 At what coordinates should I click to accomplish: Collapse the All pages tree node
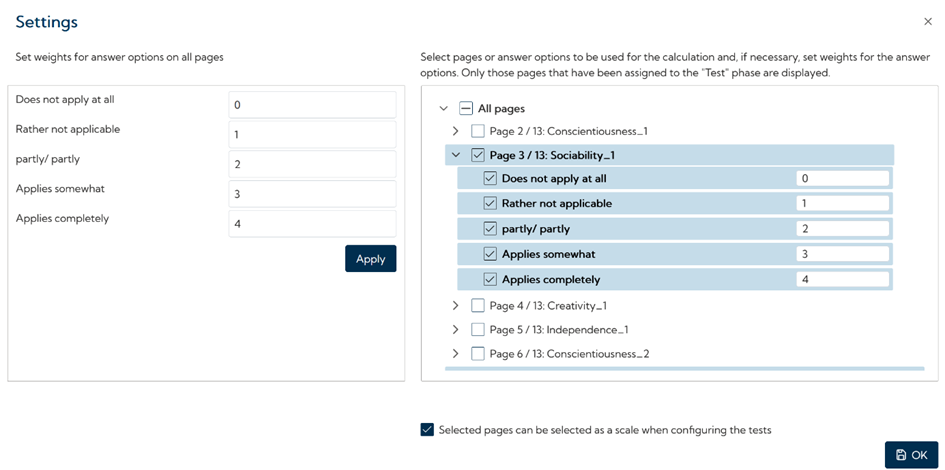(x=444, y=108)
